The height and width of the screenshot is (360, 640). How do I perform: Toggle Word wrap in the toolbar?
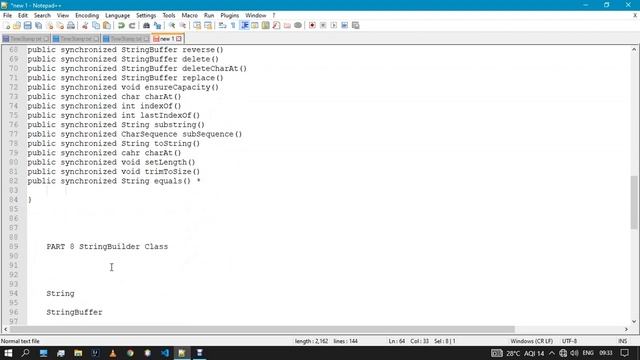tap(222, 25)
